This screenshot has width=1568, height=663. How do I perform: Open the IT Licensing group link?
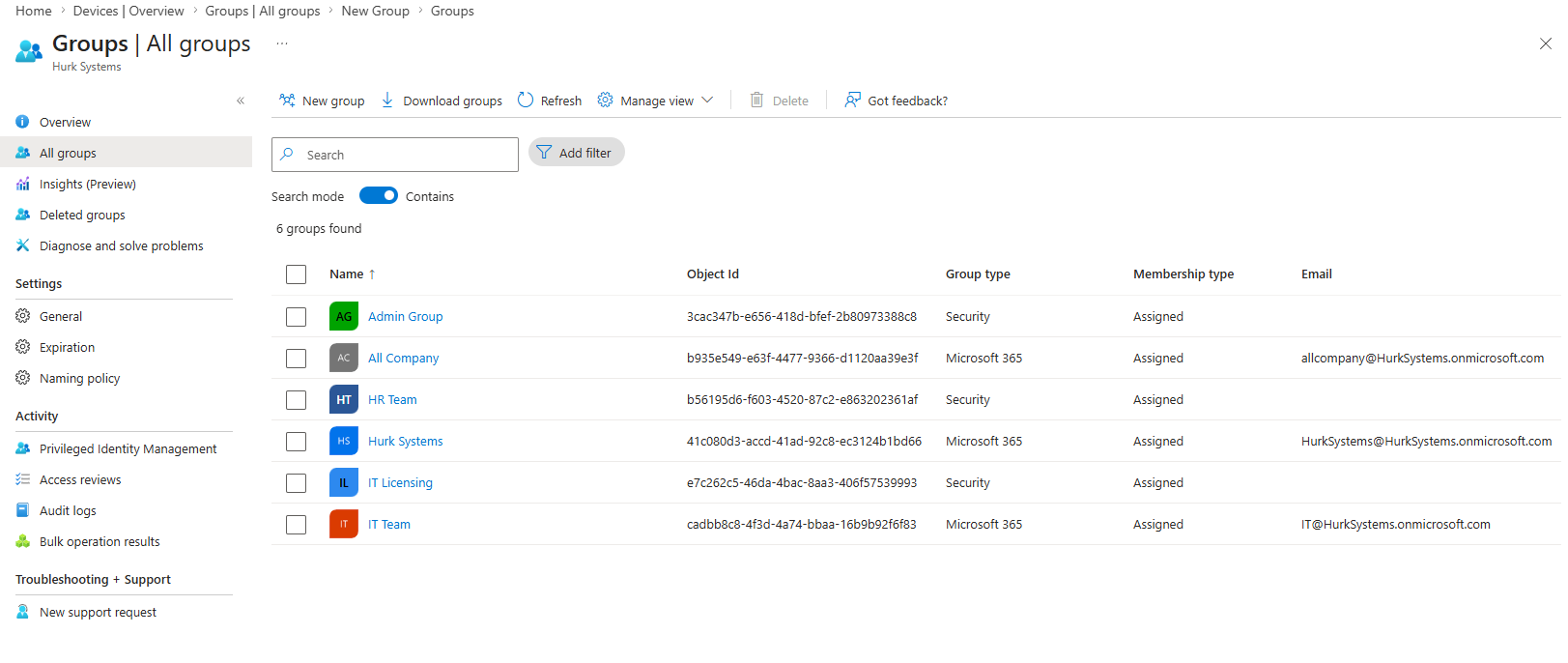click(x=400, y=482)
